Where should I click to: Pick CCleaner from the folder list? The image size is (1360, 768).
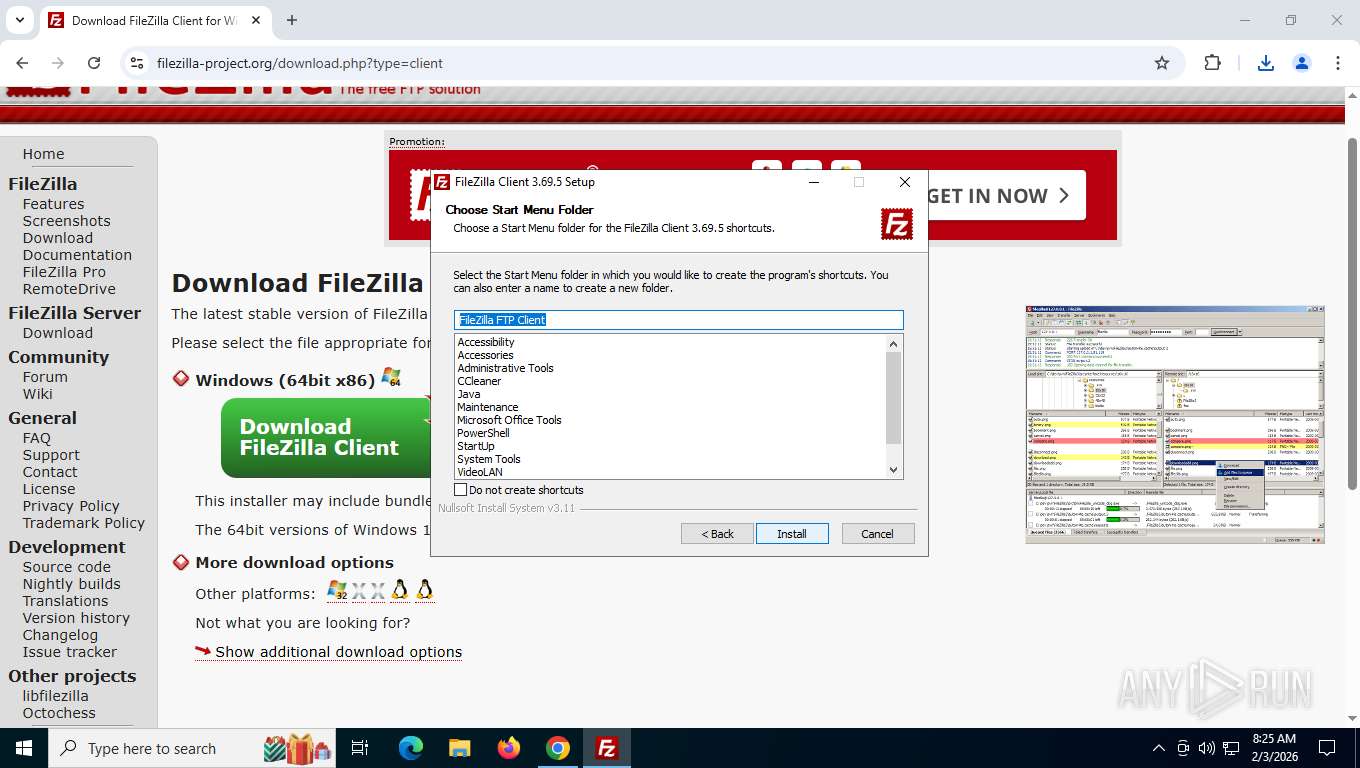479,381
